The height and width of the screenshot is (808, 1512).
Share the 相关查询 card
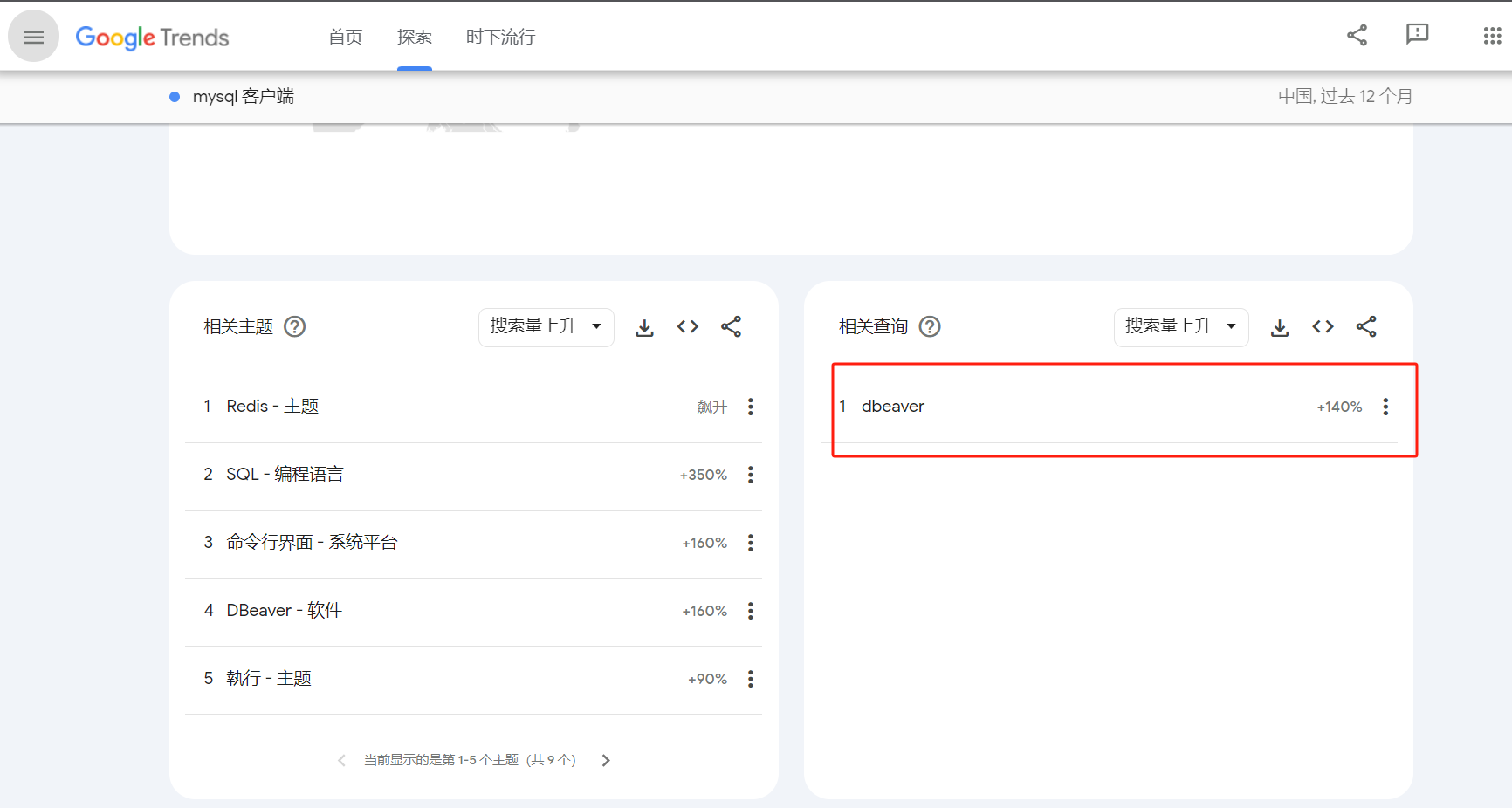[x=1366, y=326]
